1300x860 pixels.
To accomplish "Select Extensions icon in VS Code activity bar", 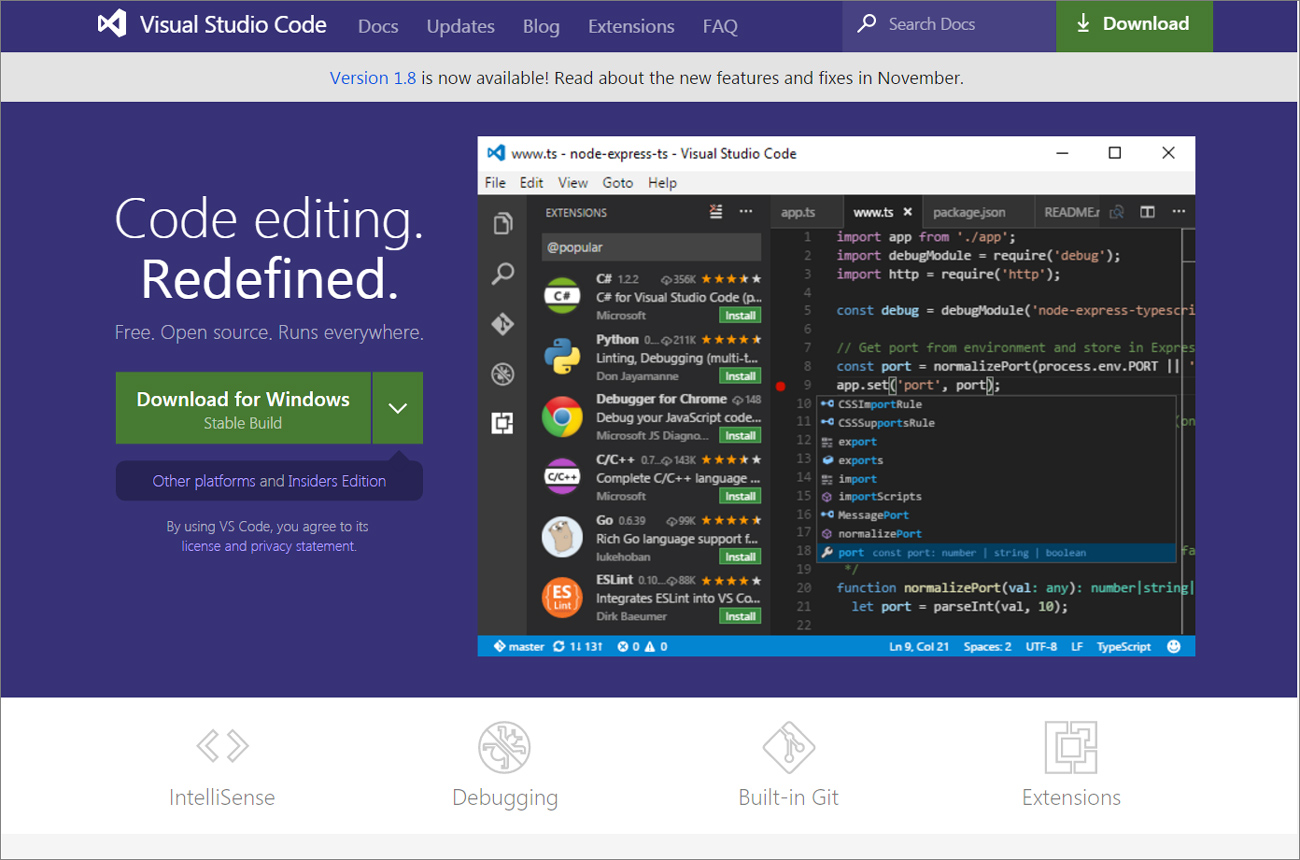I will tap(503, 423).
